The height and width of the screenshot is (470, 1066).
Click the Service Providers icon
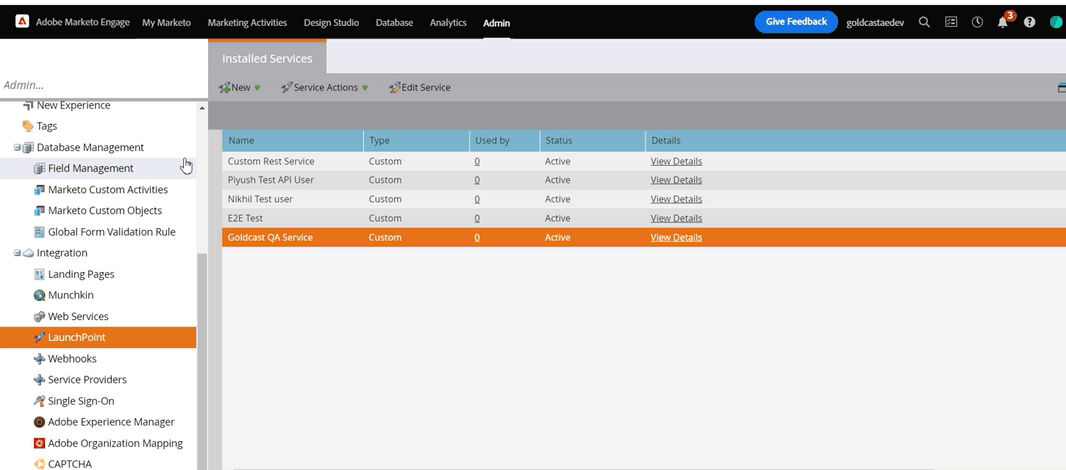pos(39,380)
